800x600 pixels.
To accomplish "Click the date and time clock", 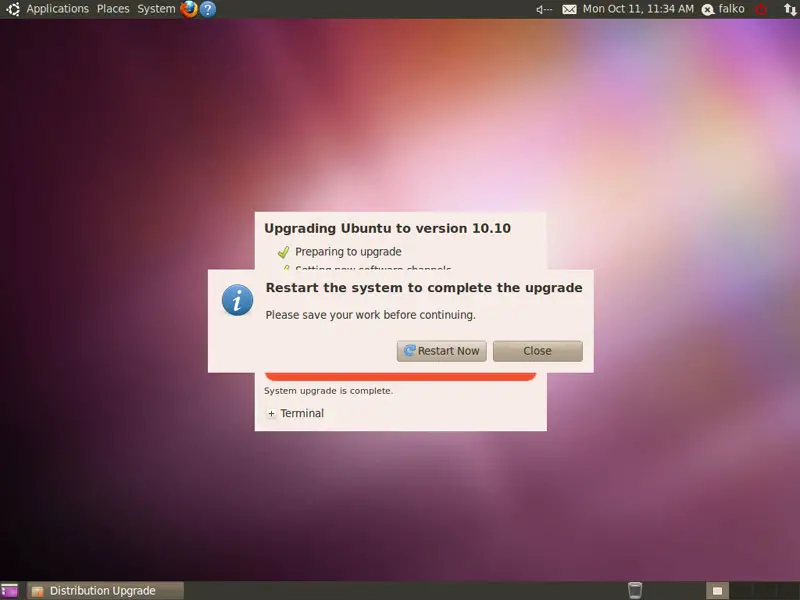I will click(638, 9).
